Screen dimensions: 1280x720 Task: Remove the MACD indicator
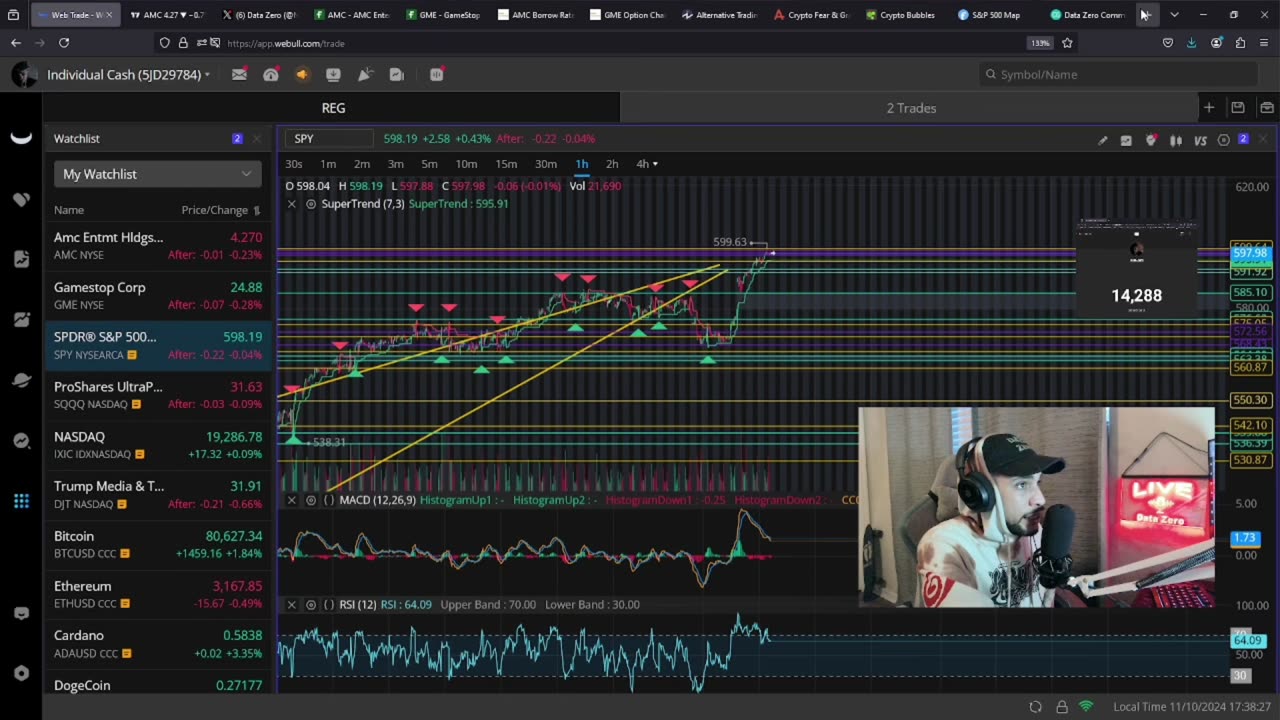point(292,500)
